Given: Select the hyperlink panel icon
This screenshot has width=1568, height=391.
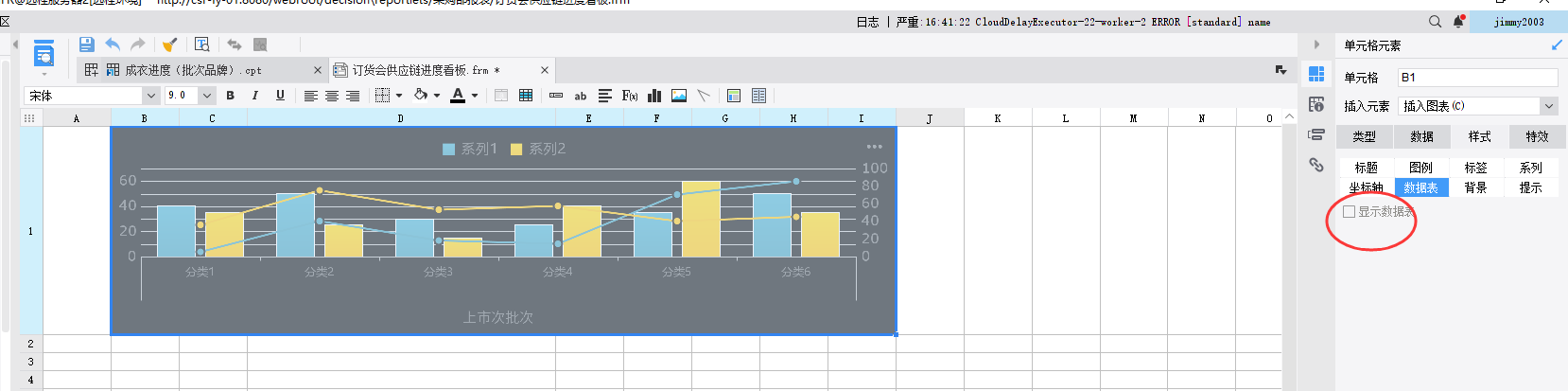Looking at the screenshot, I should (1316, 165).
